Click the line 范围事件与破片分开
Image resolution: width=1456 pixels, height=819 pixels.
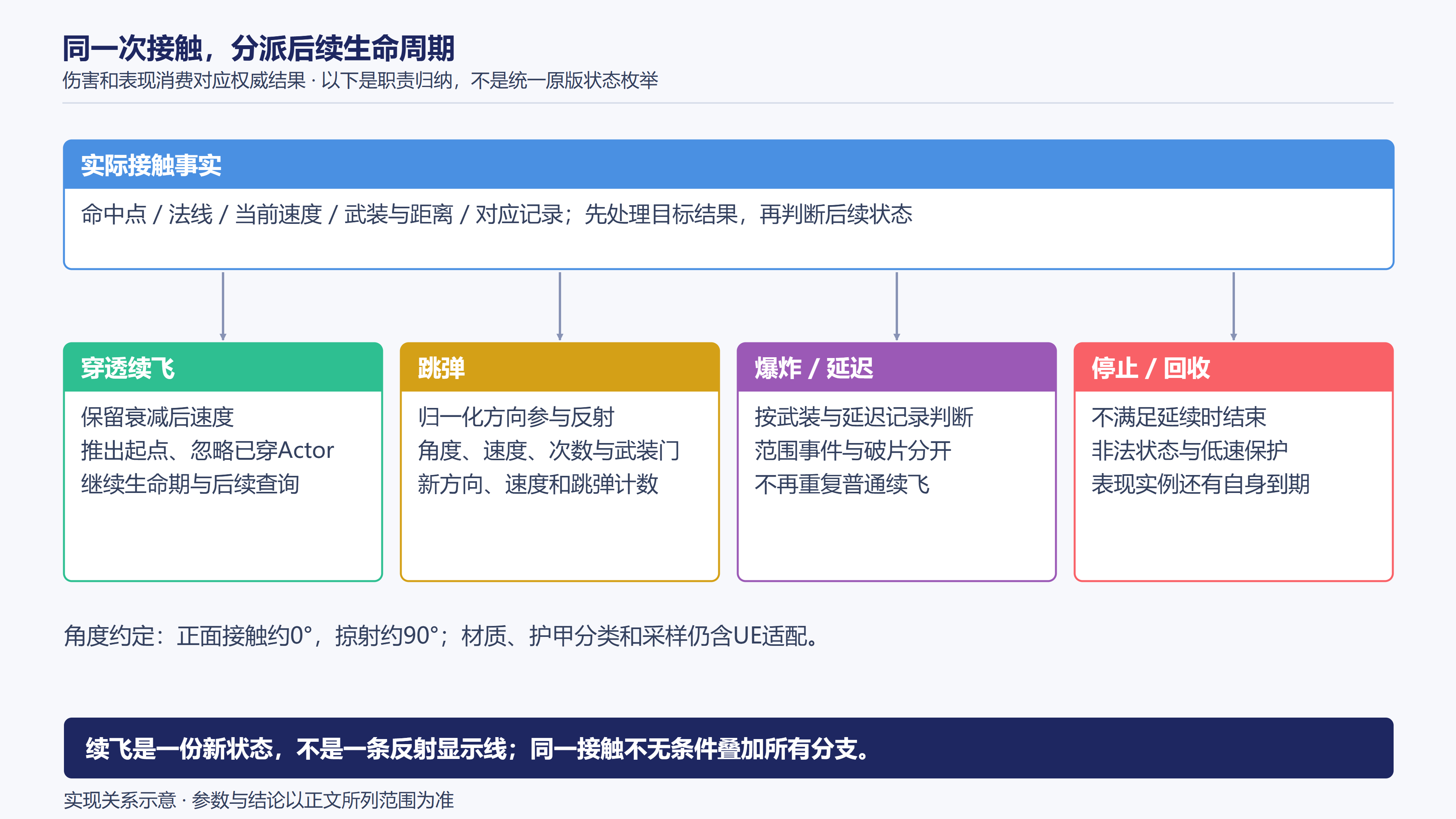click(x=853, y=450)
